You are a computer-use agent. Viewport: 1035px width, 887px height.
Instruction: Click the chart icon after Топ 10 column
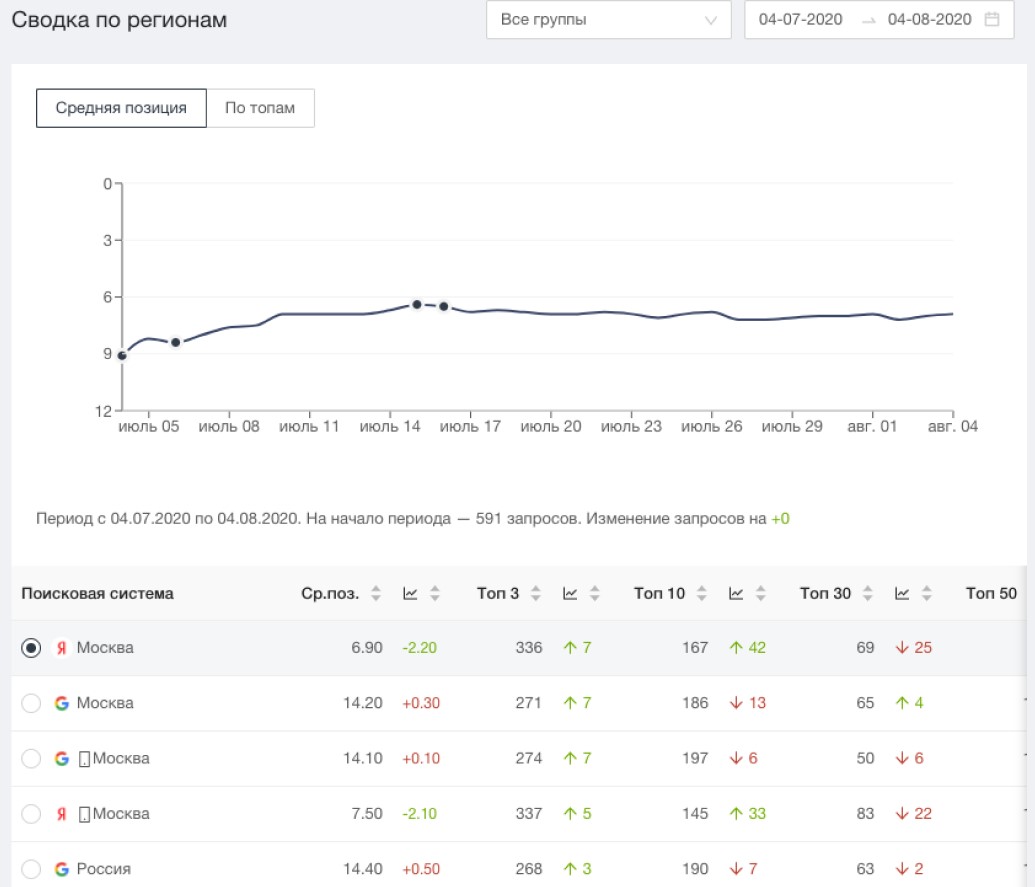736,593
